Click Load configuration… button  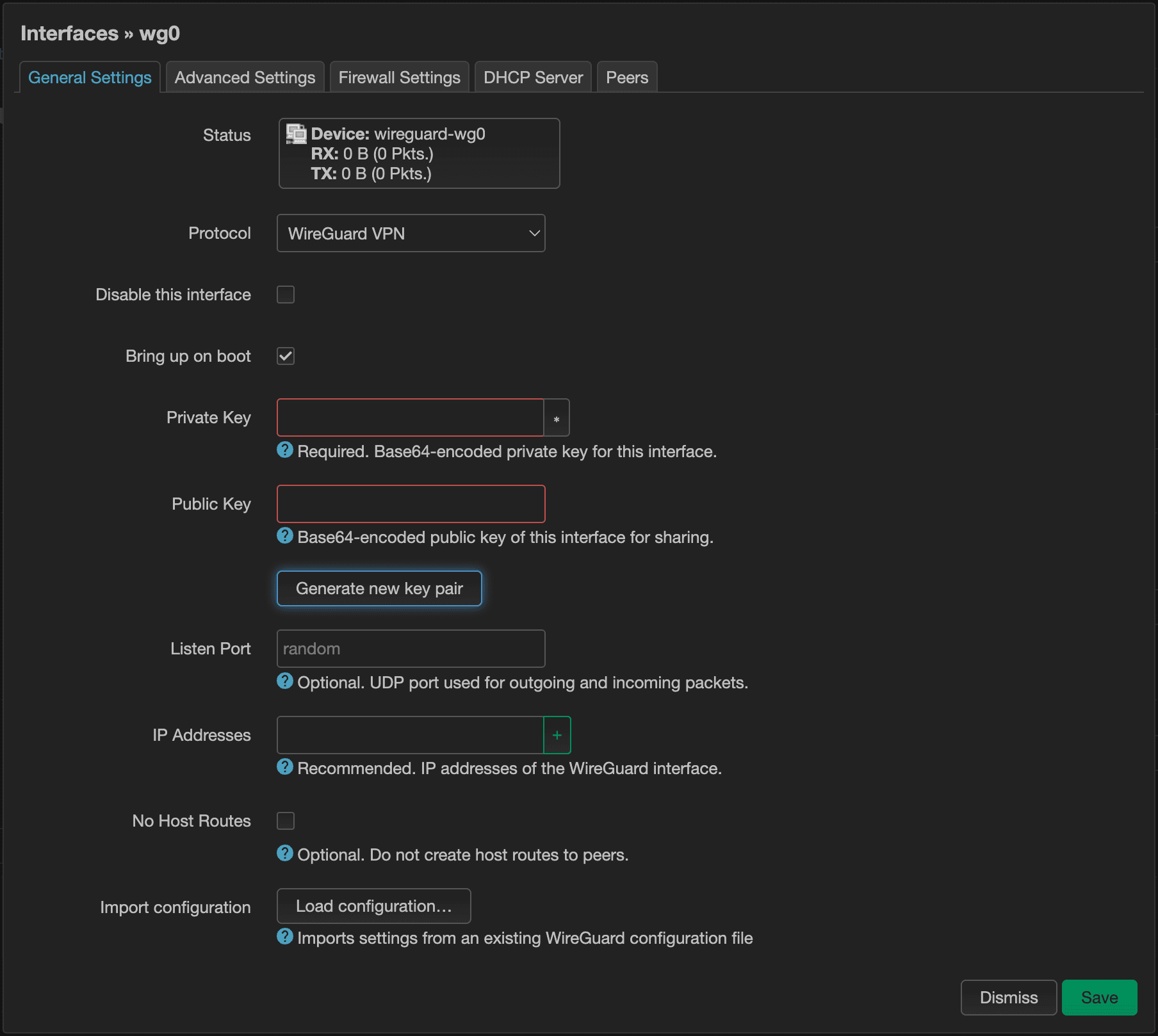(374, 906)
